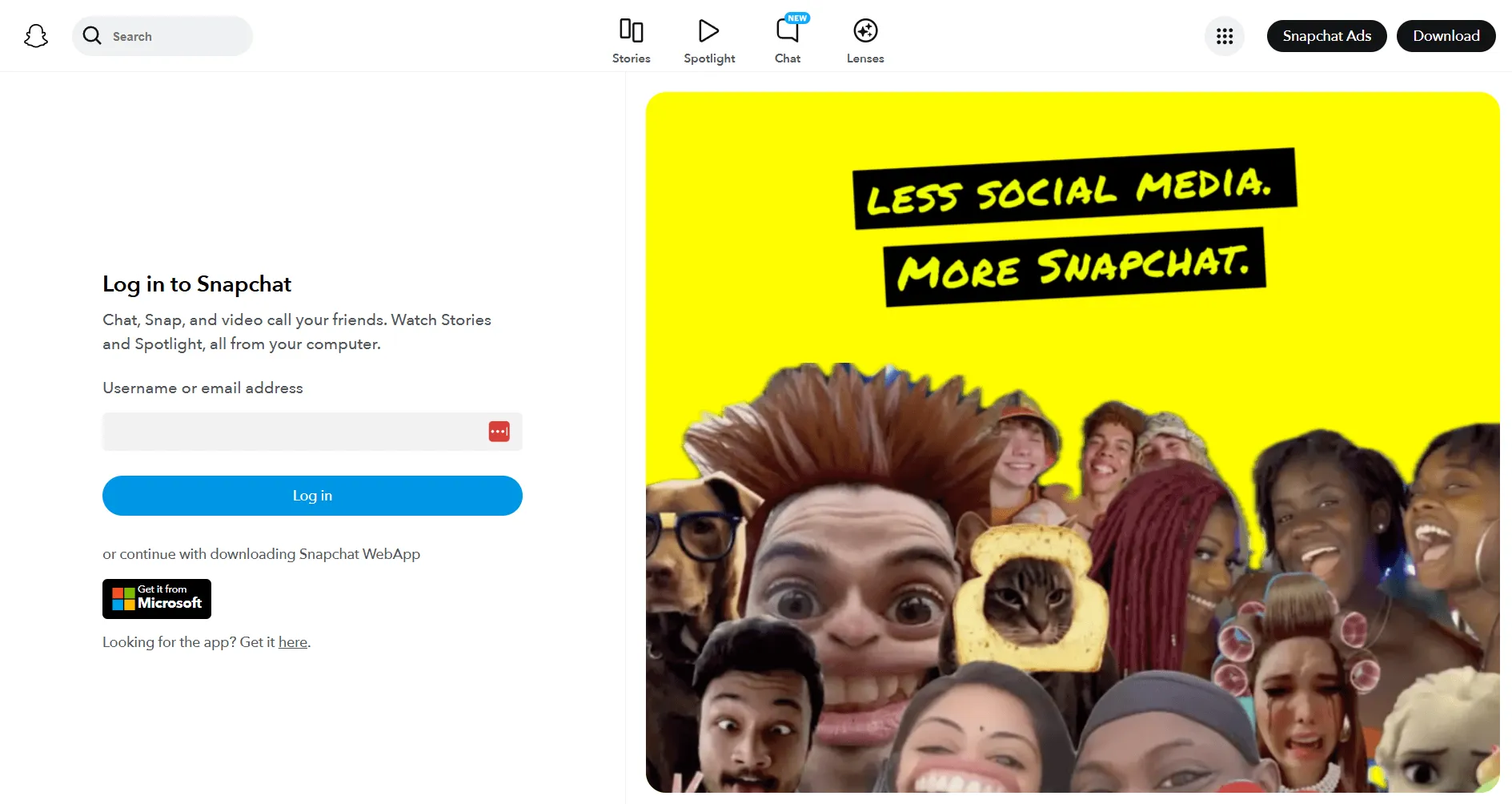Select the Spotlight play icon
The height and width of the screenshot is (804, 1512).
pyautogui.click(x=708, y=32)
